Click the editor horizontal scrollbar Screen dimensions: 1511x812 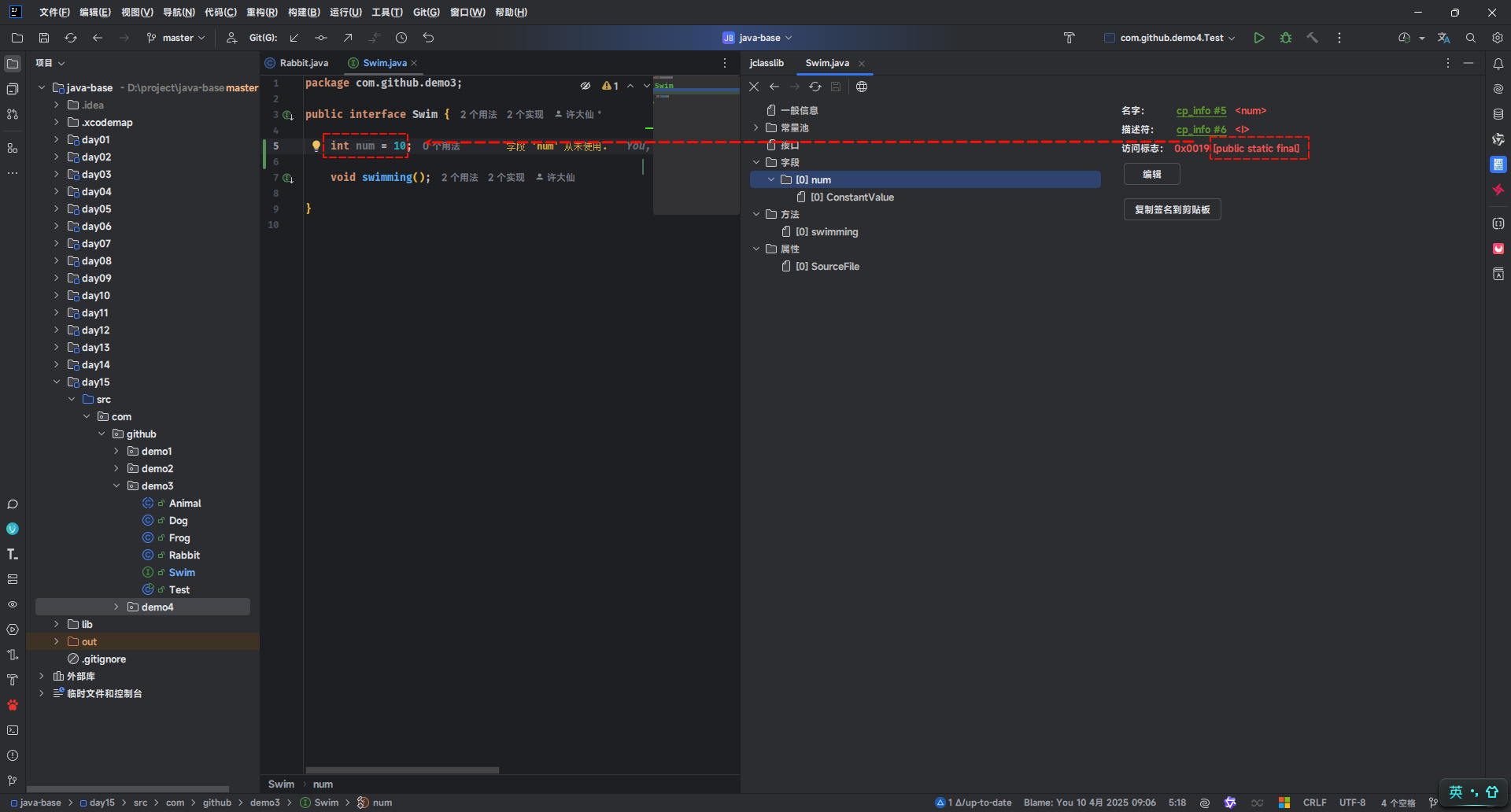click(402, 770)
